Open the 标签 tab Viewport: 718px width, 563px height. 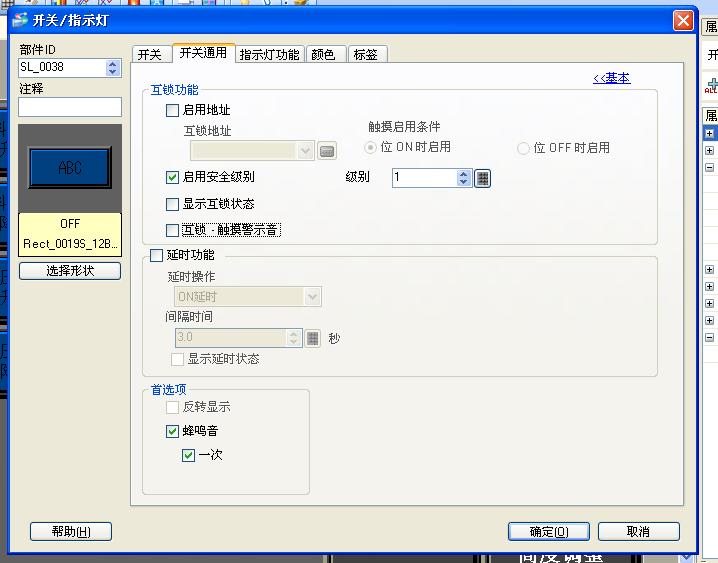[x=366, y=54]
